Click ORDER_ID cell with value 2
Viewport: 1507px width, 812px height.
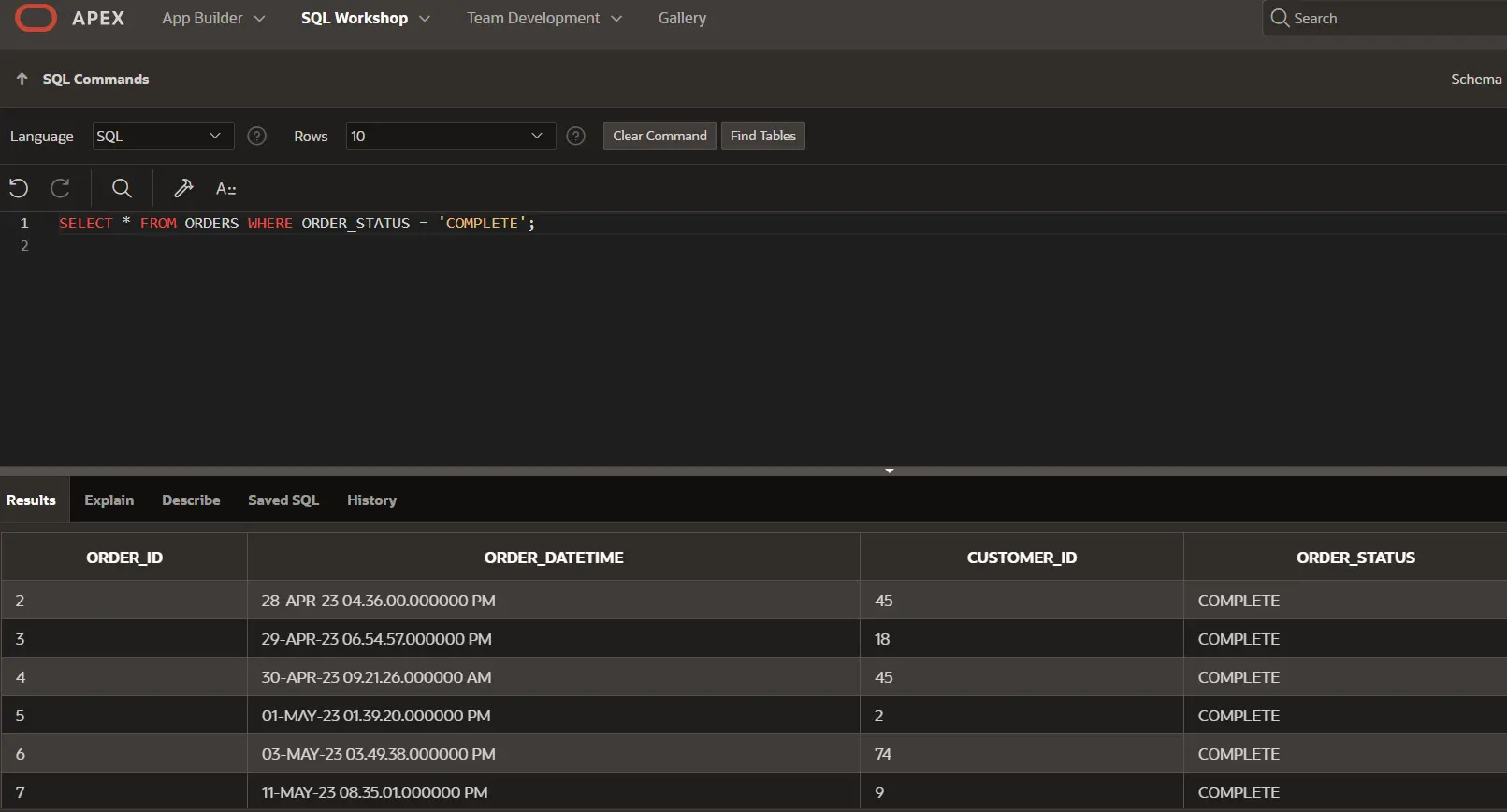click(124, 601)
